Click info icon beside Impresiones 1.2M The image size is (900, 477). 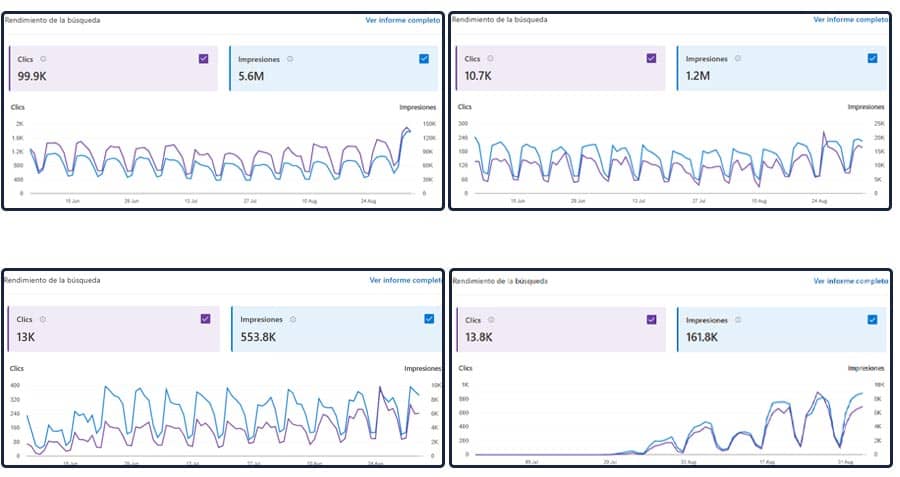pos(737,59)
